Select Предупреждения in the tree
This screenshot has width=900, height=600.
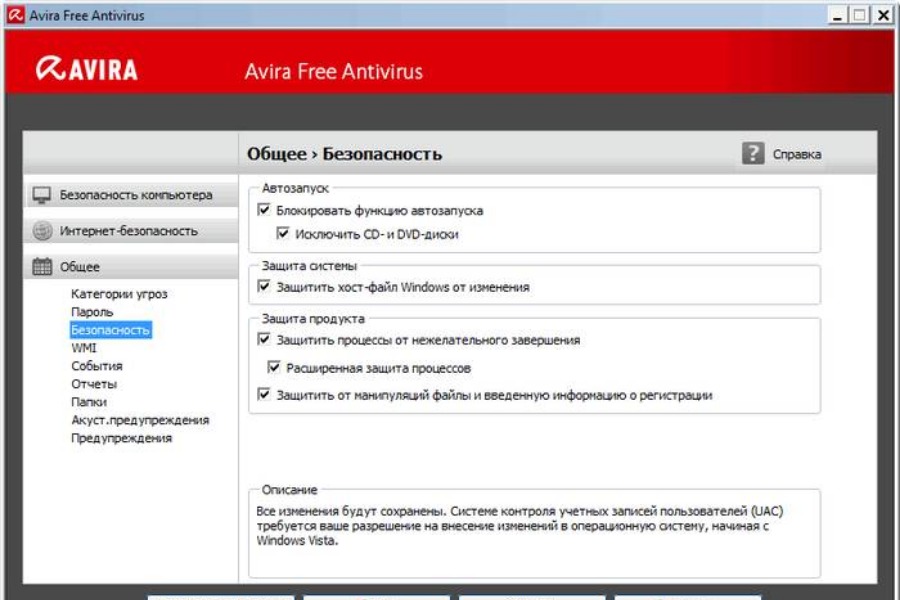[122, 438]
